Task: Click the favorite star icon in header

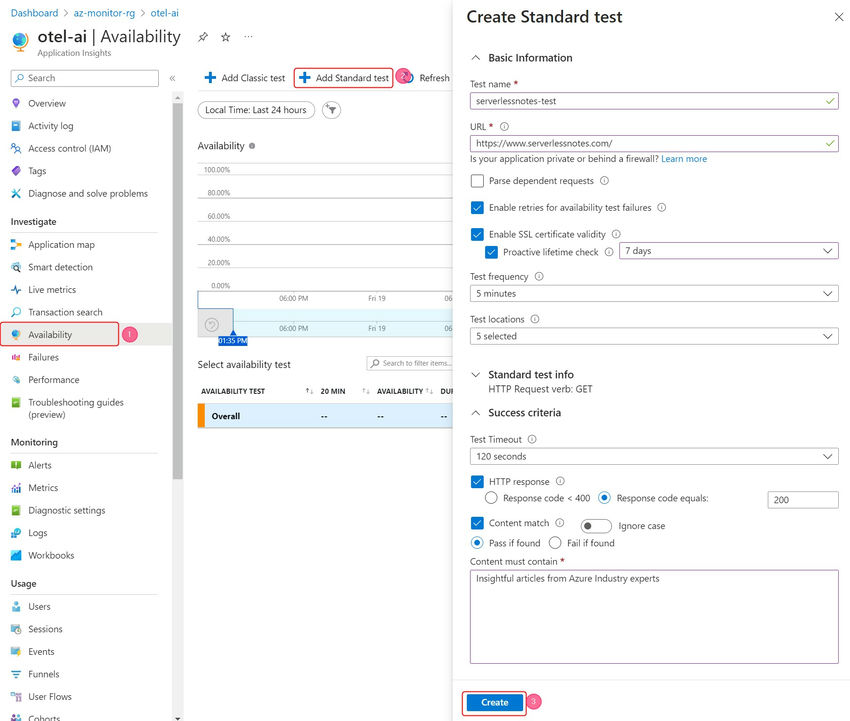Action: pyautogui.click(x=226, y=37)
